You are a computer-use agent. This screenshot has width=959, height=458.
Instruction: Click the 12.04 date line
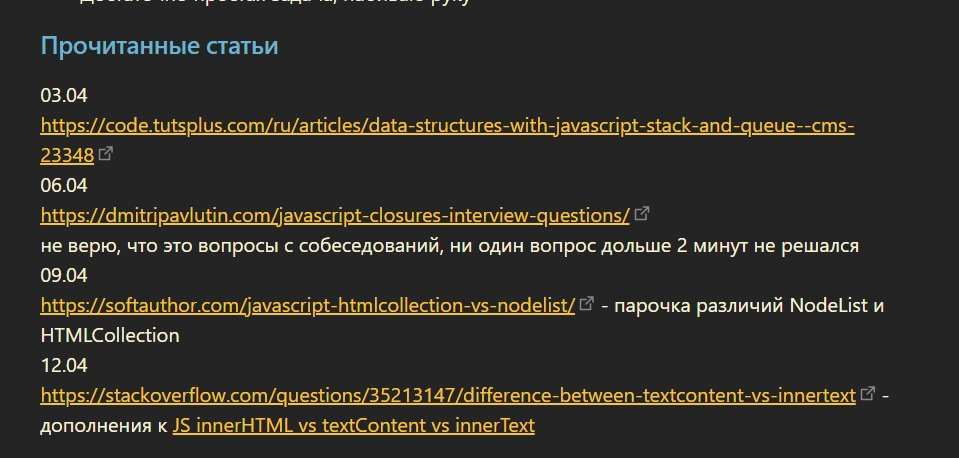coord(64,365)
